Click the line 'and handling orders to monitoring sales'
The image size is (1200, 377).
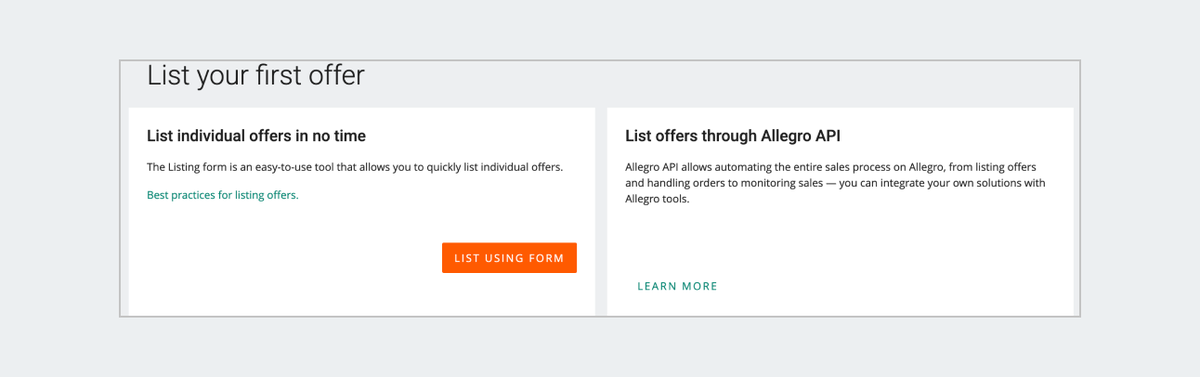click(835, 183)
